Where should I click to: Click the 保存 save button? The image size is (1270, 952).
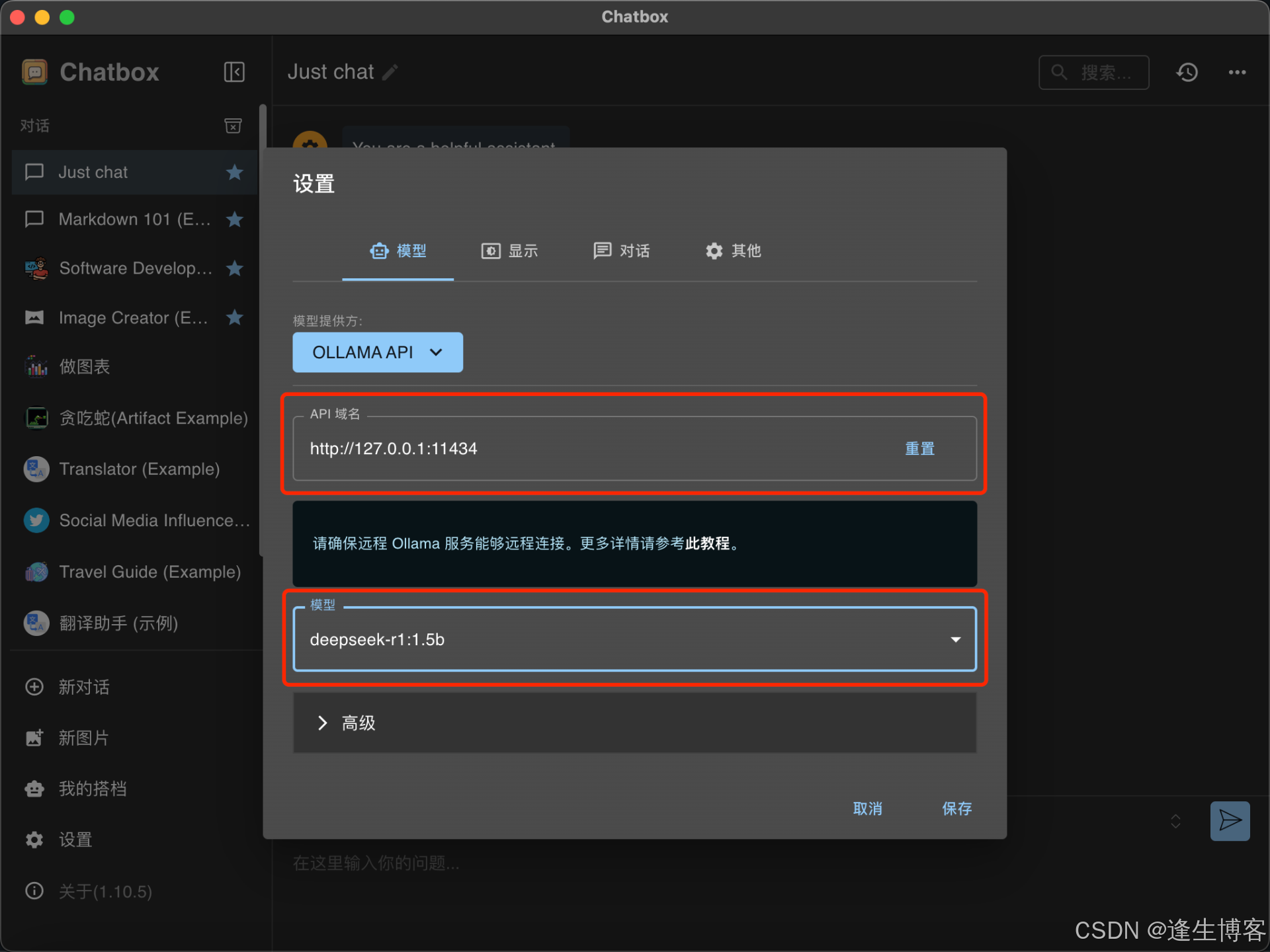956,809
